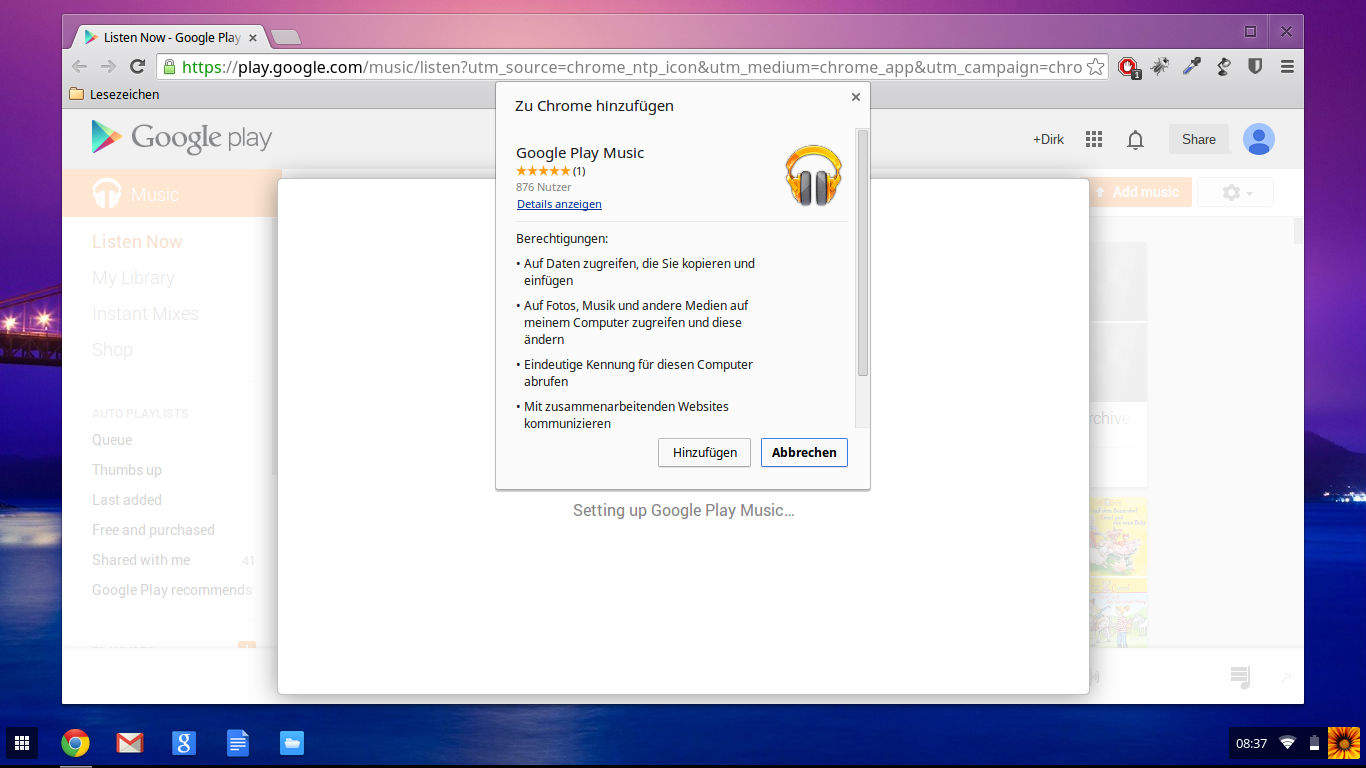Go forward with browser forward arrow

108,67
